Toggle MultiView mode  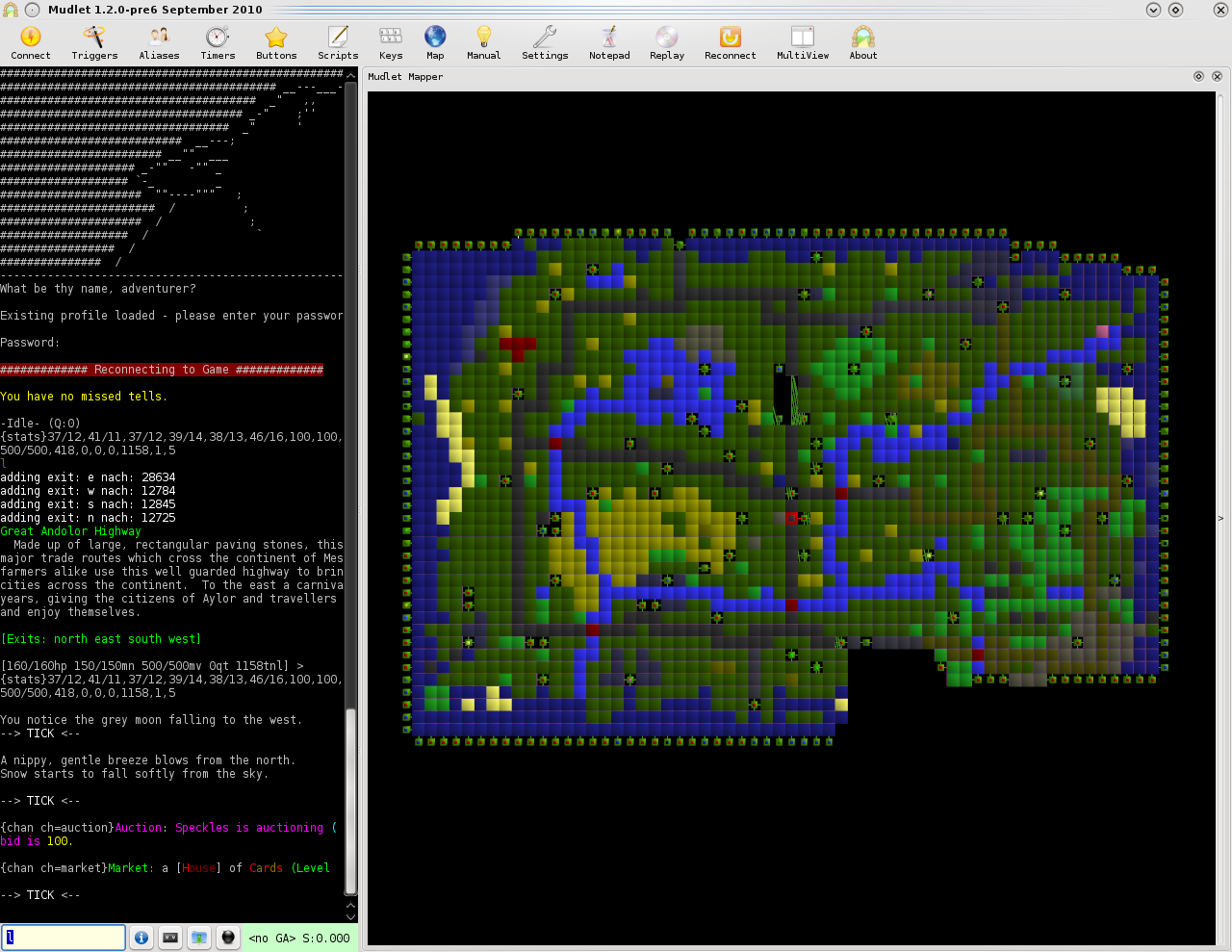[803, 43]
